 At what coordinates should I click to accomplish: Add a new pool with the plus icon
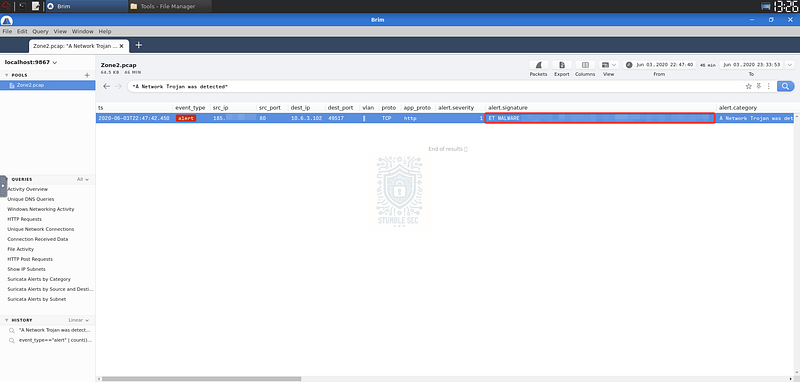[87, 75]
